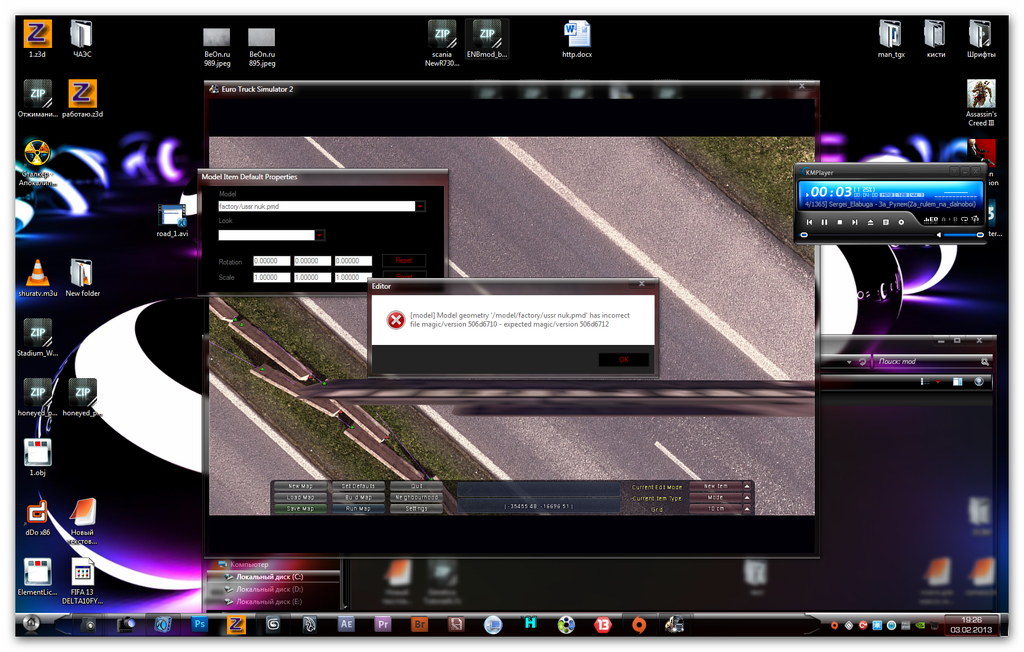Open After Effects from the taskbar
The height and width of the screenshot is (652, 1024).
[346, 624]
